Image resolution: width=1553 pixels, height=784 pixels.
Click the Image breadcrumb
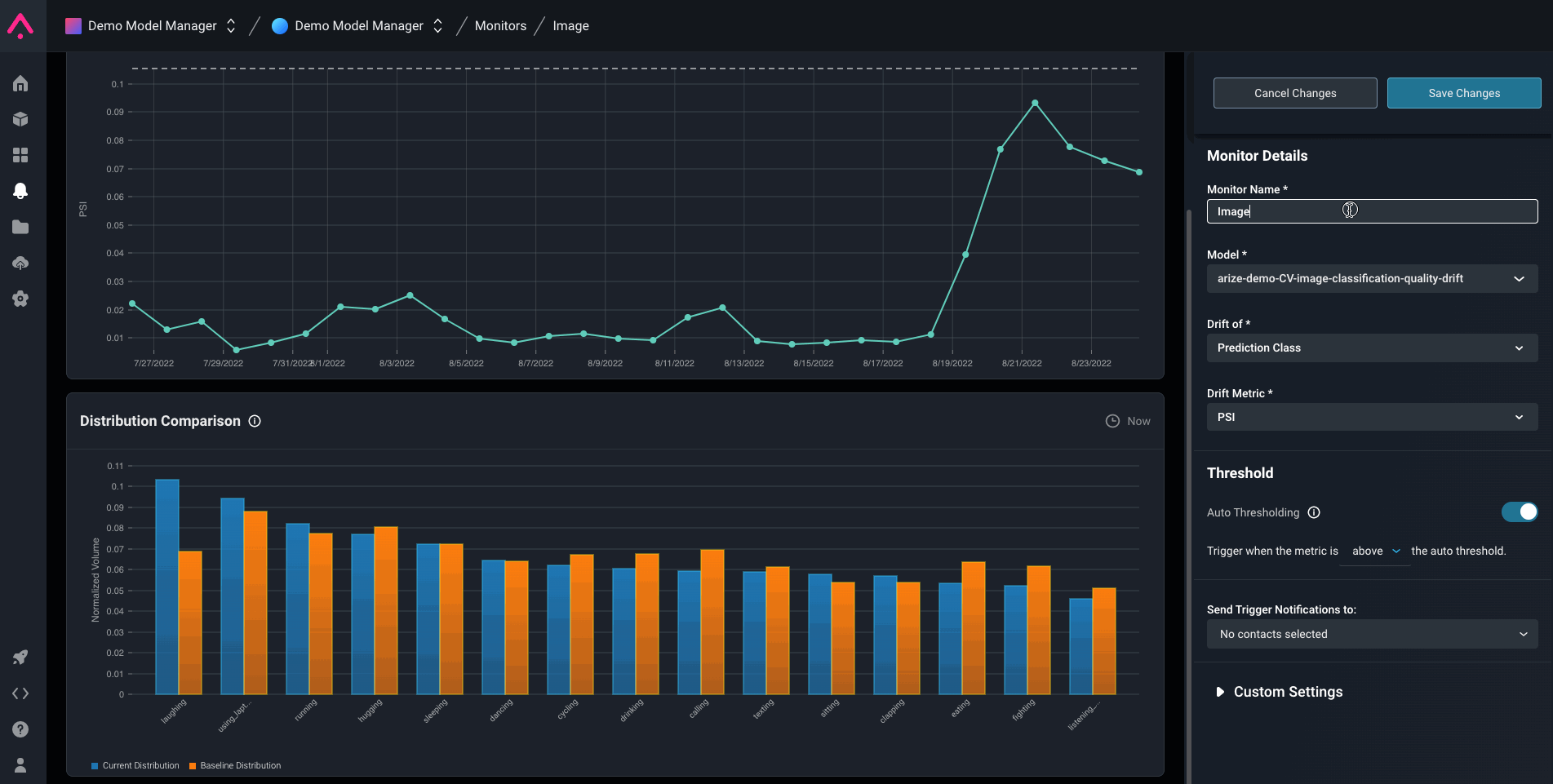tap(570, 26)
